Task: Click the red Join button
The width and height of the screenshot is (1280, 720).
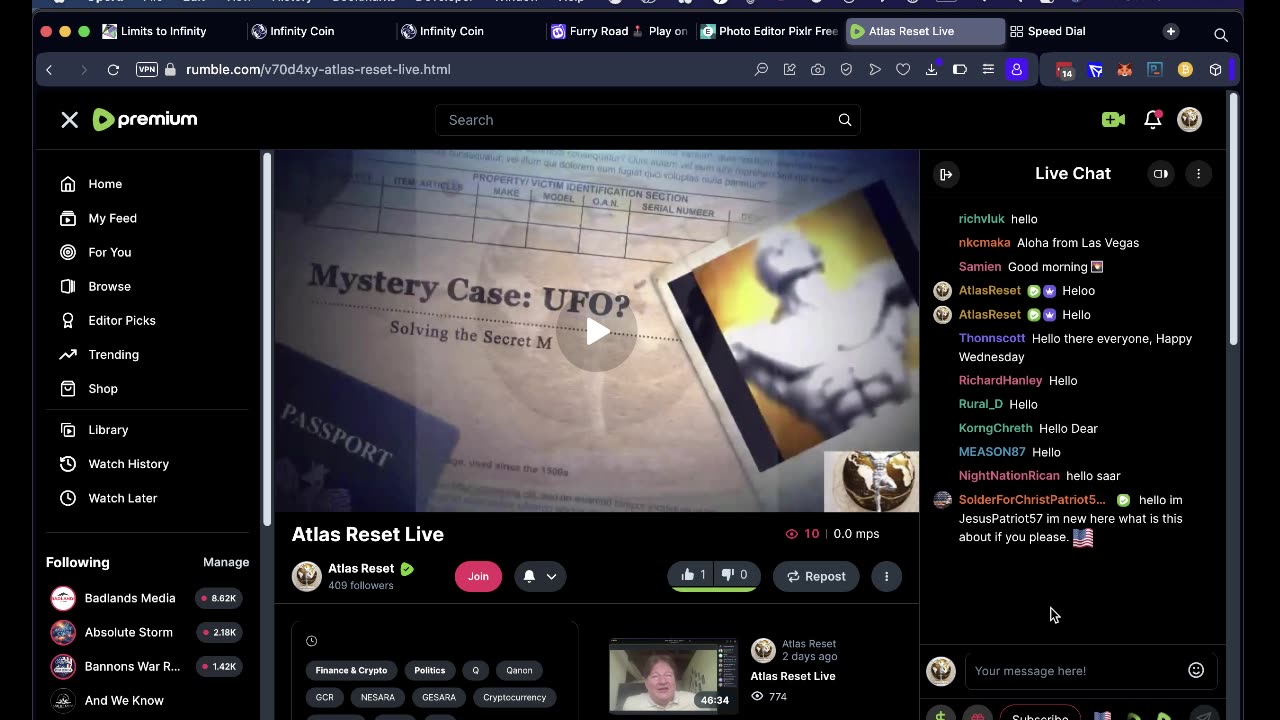Action: point(478,576)
